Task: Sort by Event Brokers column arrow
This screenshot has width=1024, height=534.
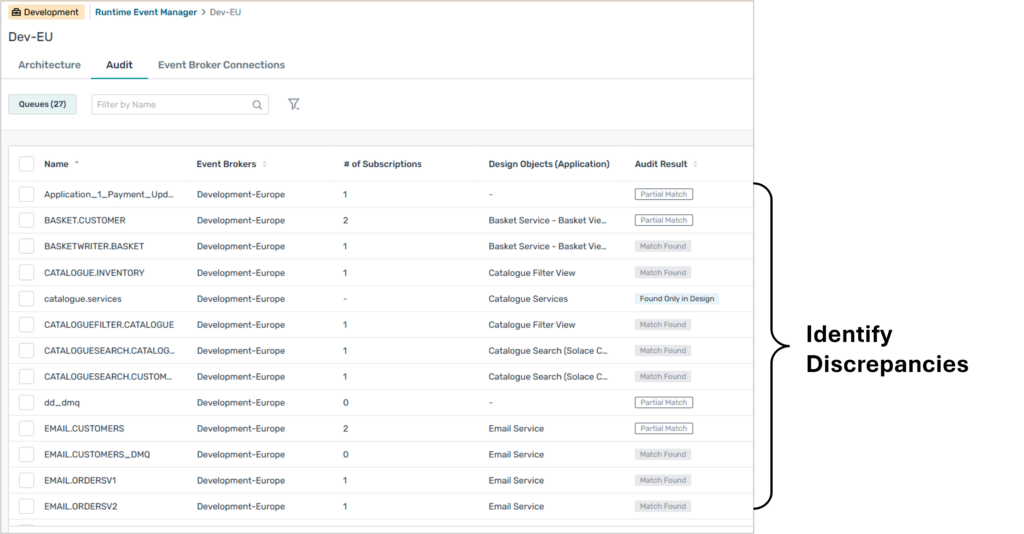Action: coord(265,164)
